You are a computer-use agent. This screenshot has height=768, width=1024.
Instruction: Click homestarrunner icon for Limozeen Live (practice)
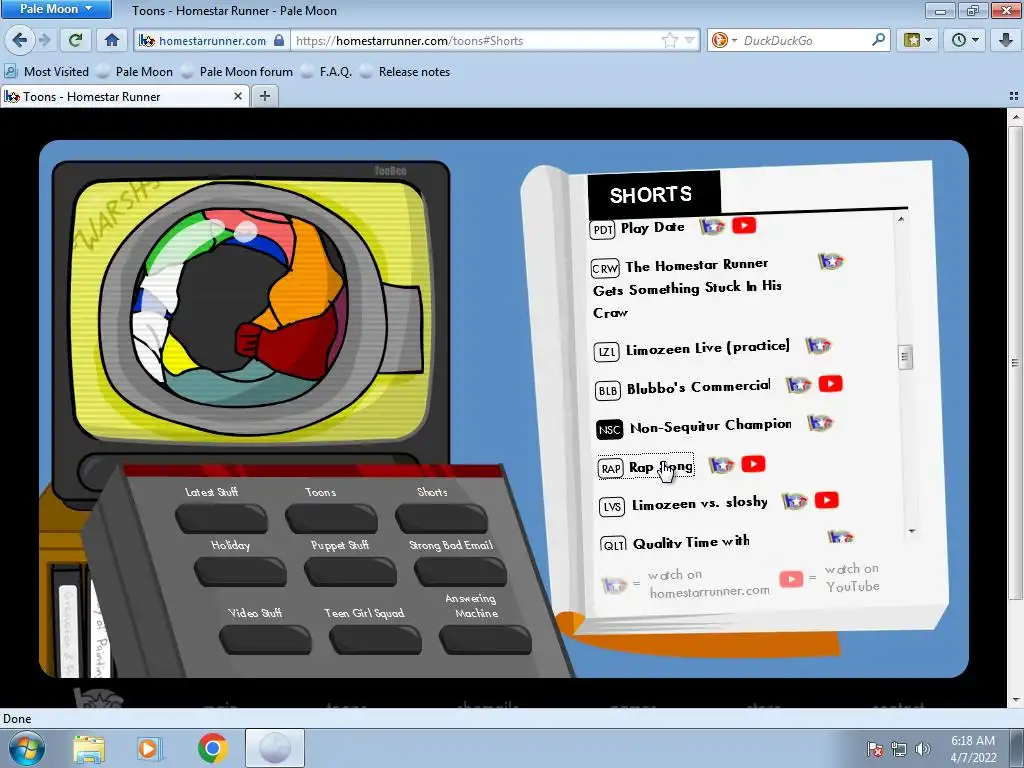click(x=818, y=345)
